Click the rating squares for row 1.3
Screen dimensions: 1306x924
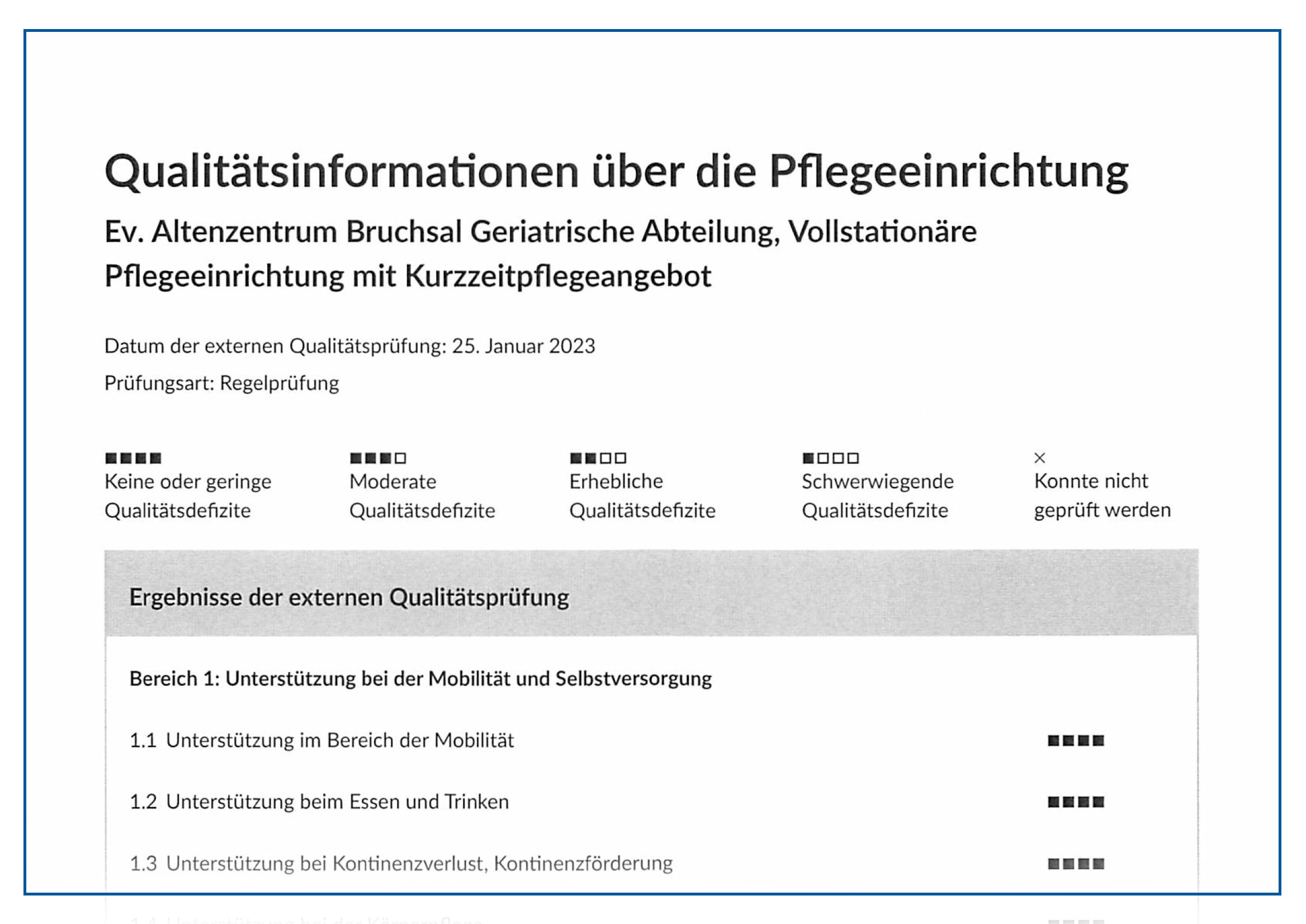[x=1076, y=864]
